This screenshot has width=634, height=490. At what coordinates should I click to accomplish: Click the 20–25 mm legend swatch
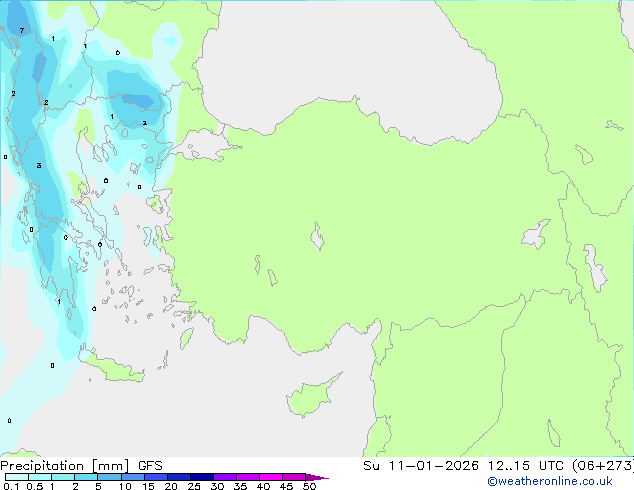(x=179, y=477)
